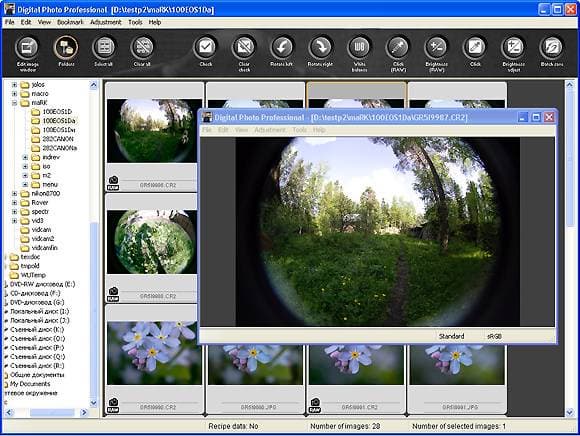
Task: Open the 282CANON folder
Action: coord(57,139)
